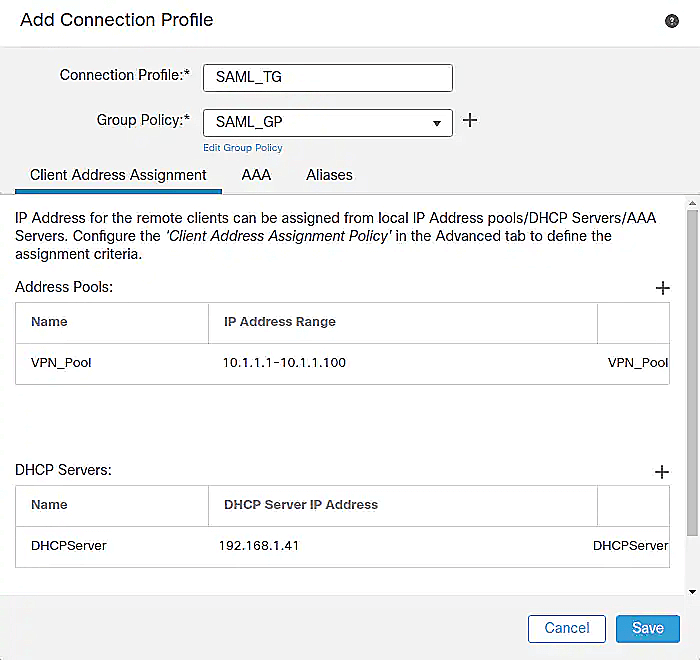Add an address pool with plus icon
This screenshot has width=700, height=660.
click(662, 288)
